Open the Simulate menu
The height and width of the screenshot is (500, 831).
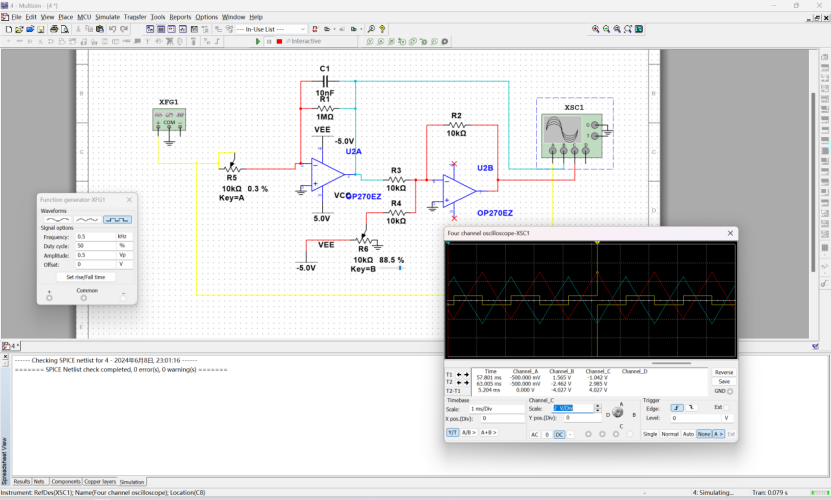pyautogui.click(x=108, y=17)
